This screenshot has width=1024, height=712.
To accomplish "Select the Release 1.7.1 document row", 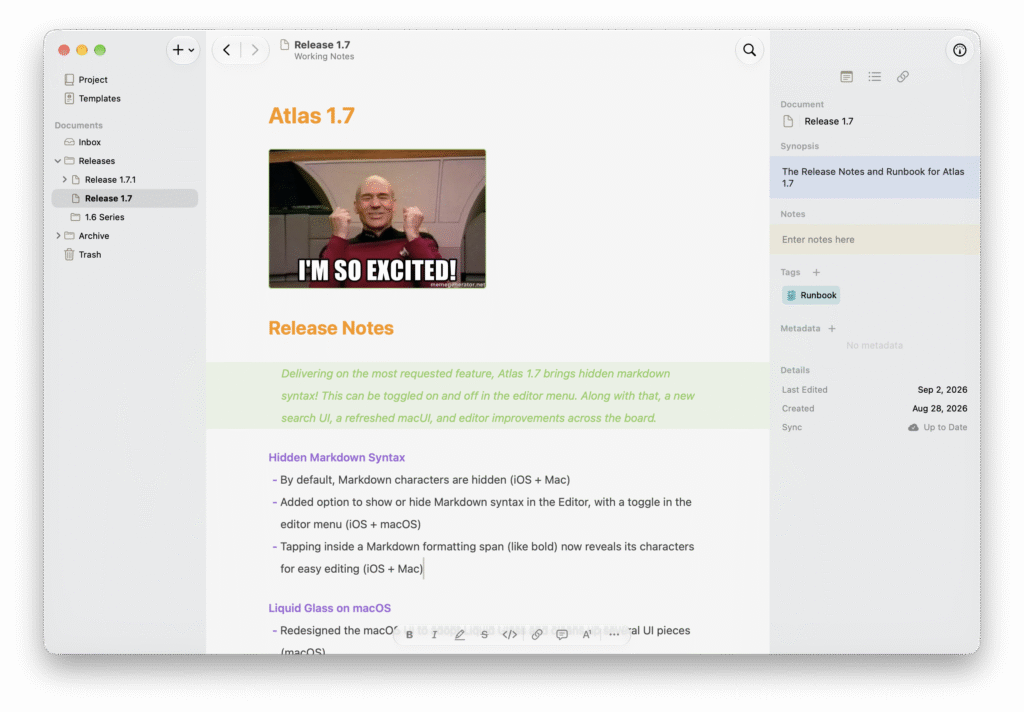I will click(125, 180).
